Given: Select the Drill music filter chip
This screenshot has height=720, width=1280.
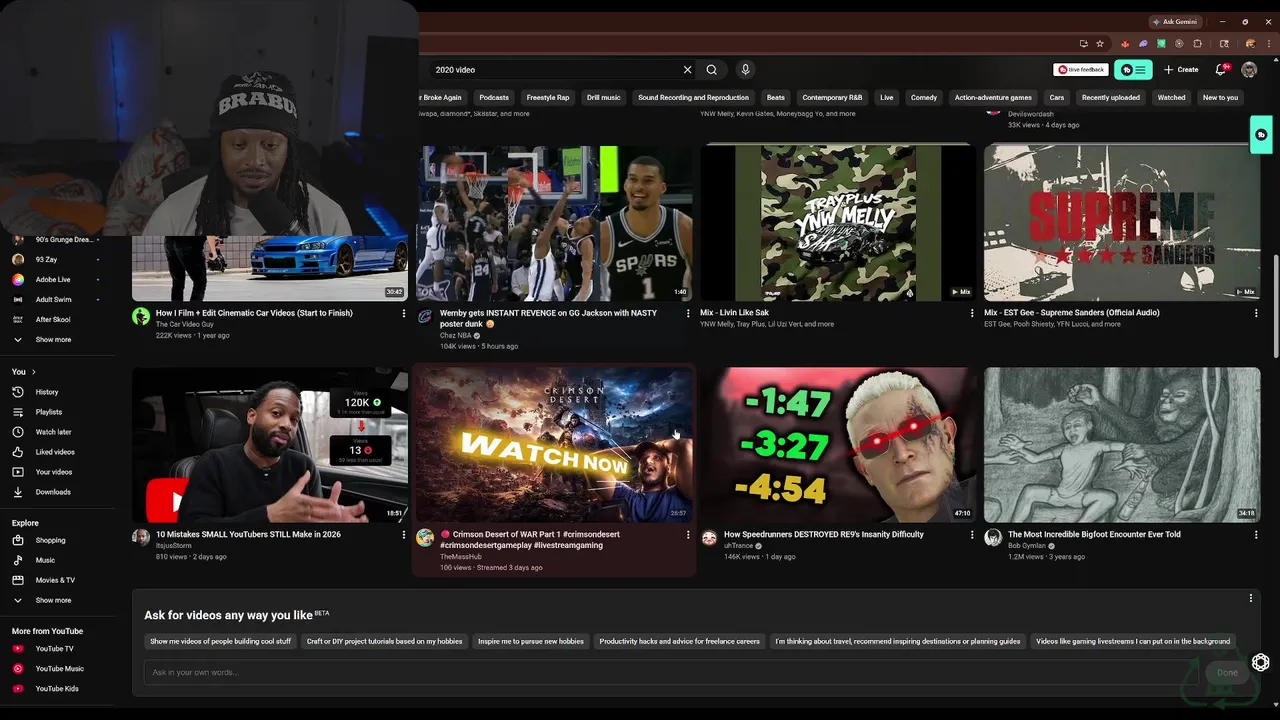Looking at the screenshot, I should pos(603,98).
